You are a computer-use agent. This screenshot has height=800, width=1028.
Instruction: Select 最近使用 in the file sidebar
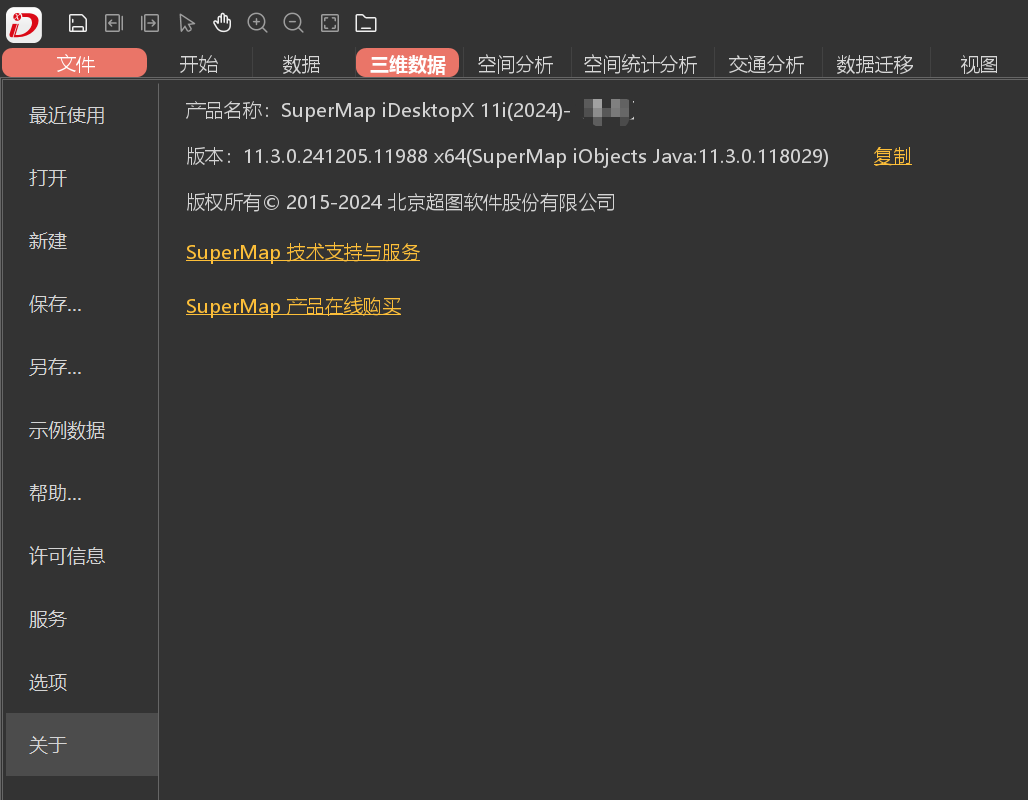(67, 116)
